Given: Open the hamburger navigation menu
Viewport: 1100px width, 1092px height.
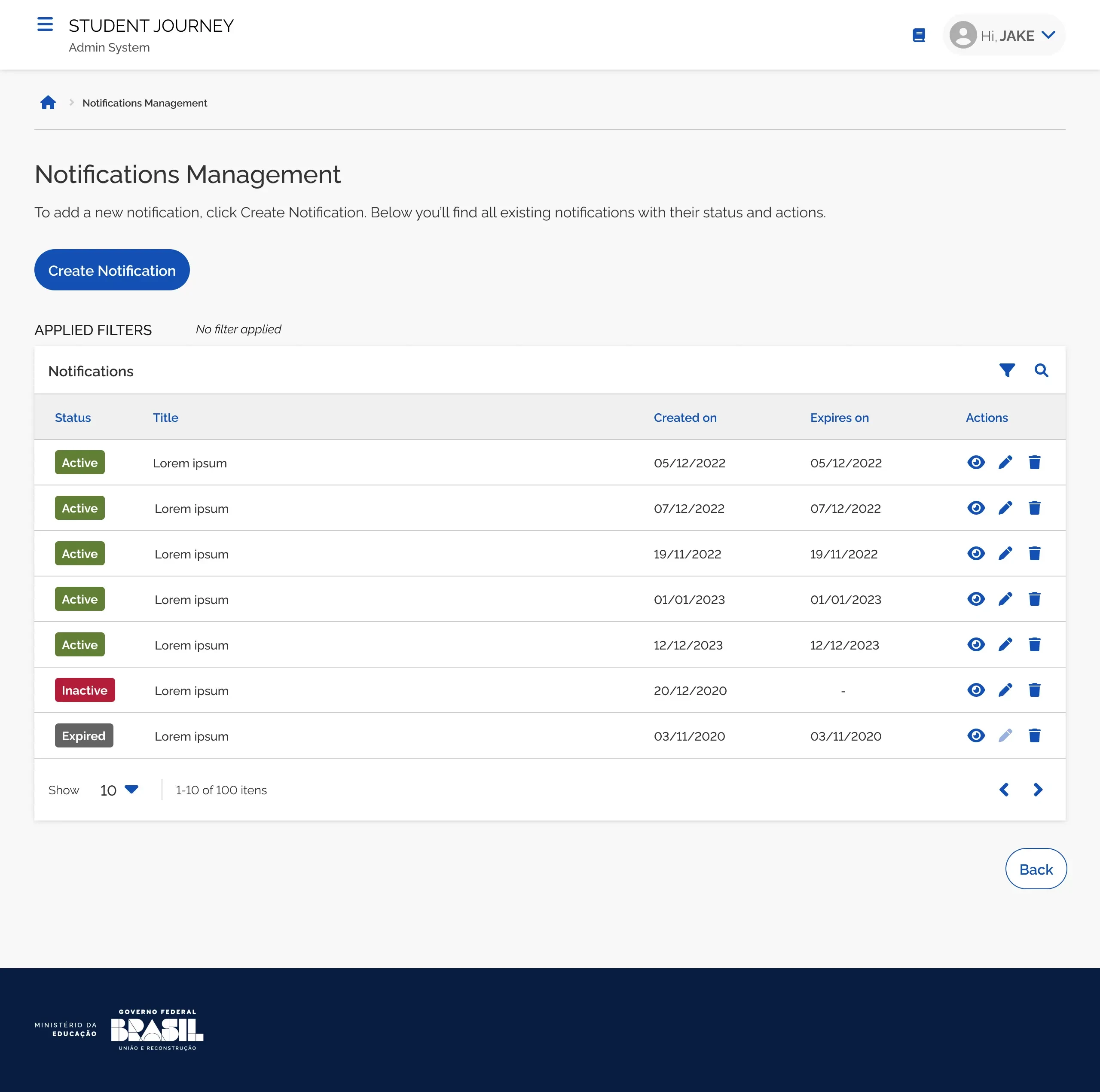Looking at the screenshot, I should click(x=45, y=24).
